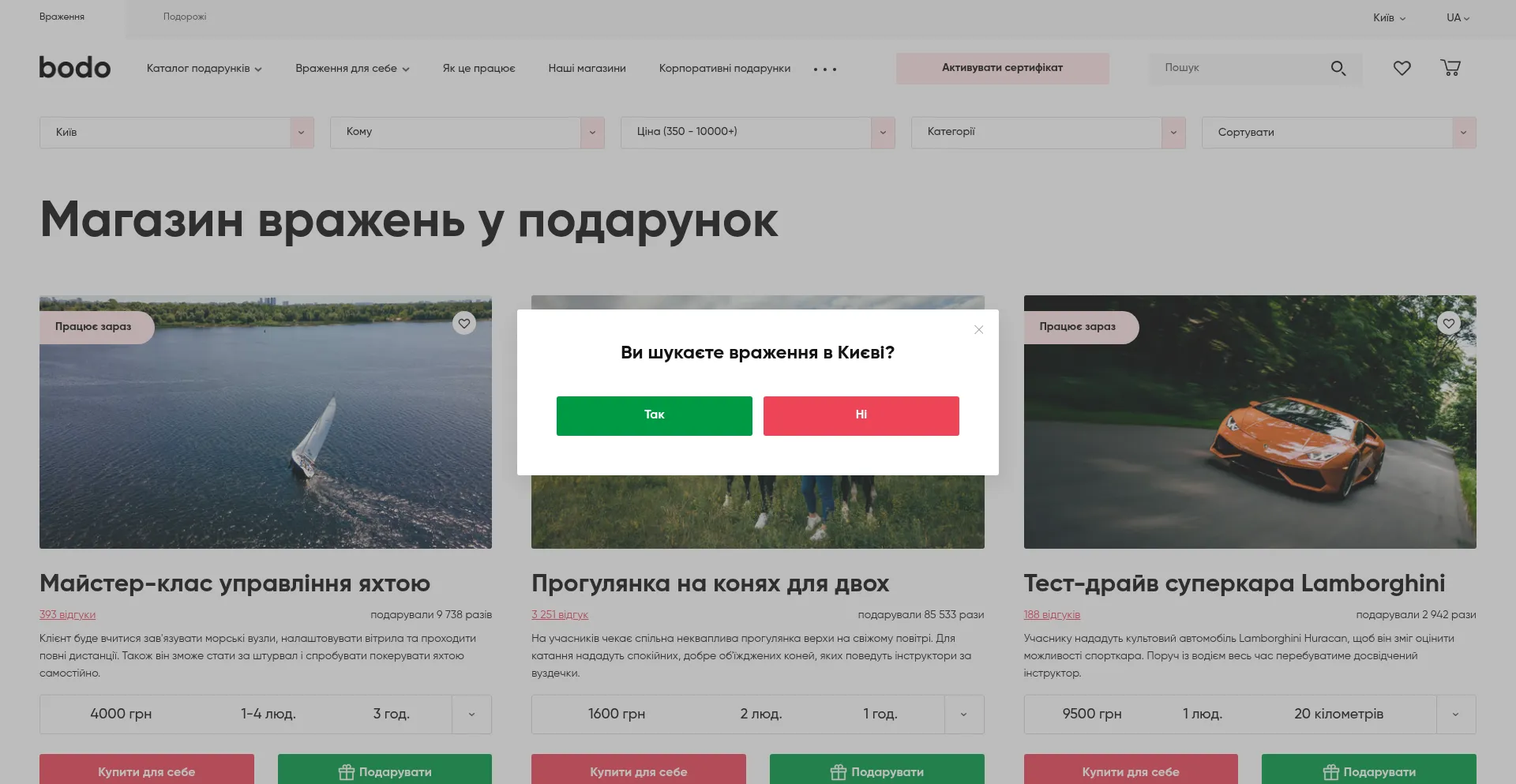Viewport: 1516px width, 784px height.
Task: Open Корпоративні подарунки page
Action: pyautogui.click(x=724, y=69)
